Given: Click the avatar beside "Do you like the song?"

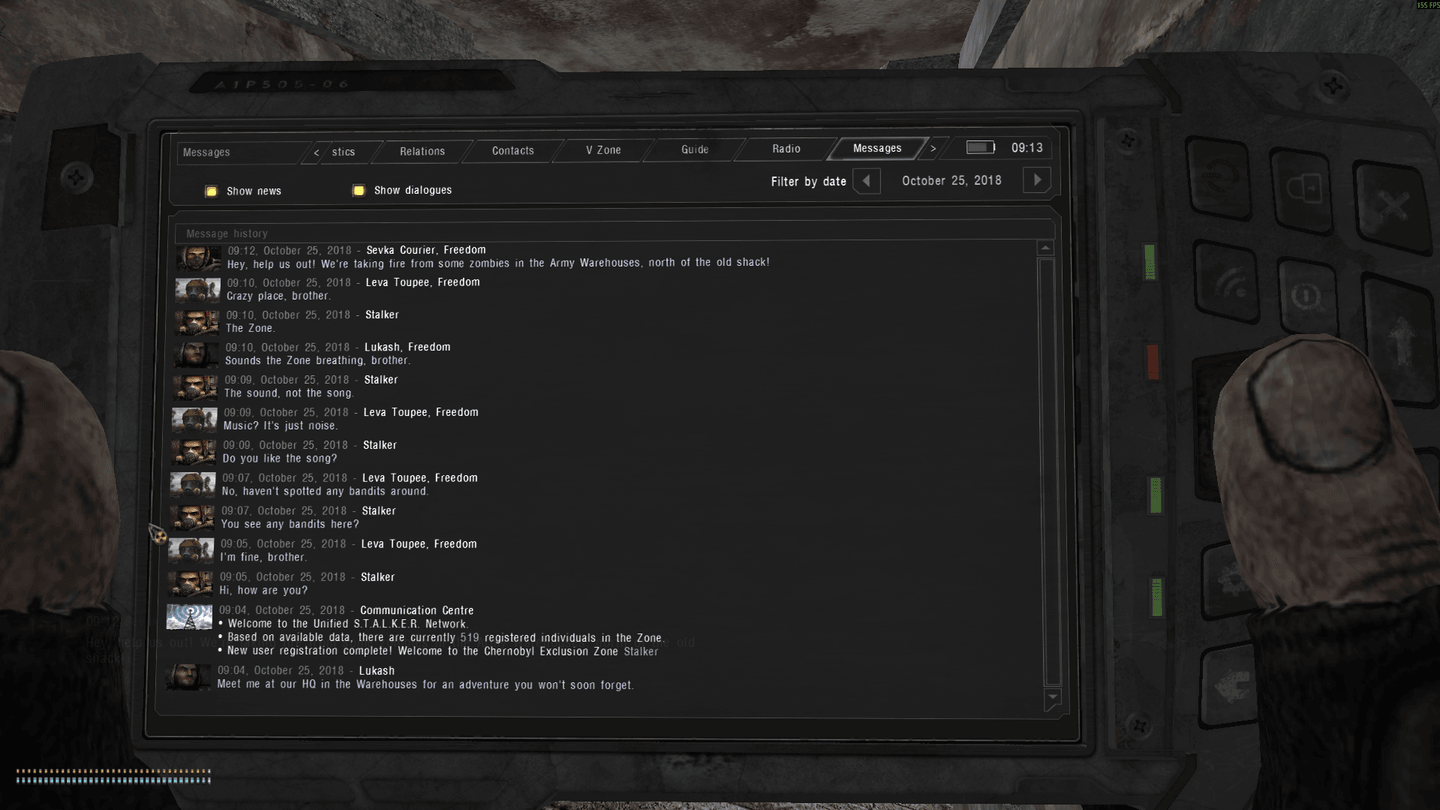Looking at the screenshot, I should (x=194, y=452).
